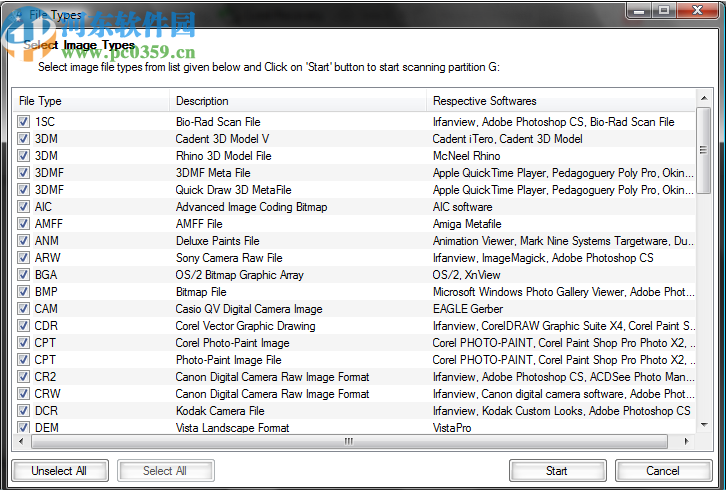The width and height of the screenshot is (728, 490).
Task: Click the vertical scrollbar up arrow
Action: coord(704,98)
